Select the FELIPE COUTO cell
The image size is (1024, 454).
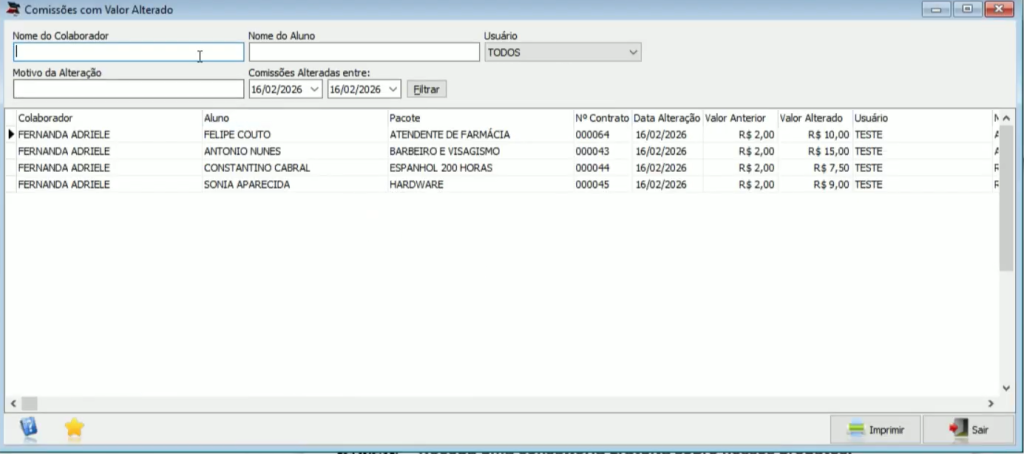tap(295, 135)
